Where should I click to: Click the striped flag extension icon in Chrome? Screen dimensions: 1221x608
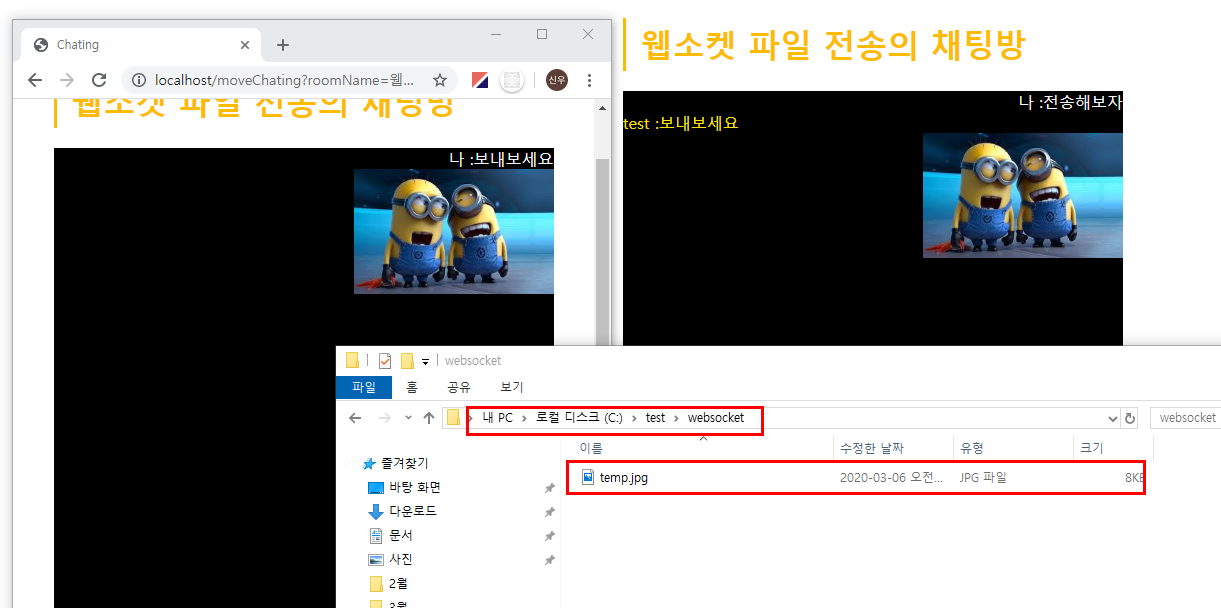click(480, 80)
